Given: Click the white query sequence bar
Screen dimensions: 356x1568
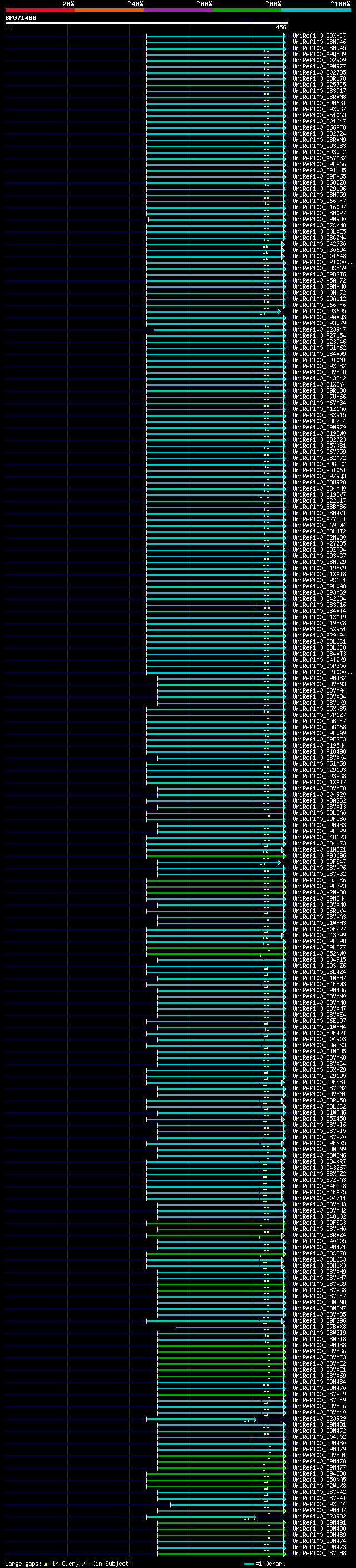Looking at the screenshot, I should pos(147,23).
